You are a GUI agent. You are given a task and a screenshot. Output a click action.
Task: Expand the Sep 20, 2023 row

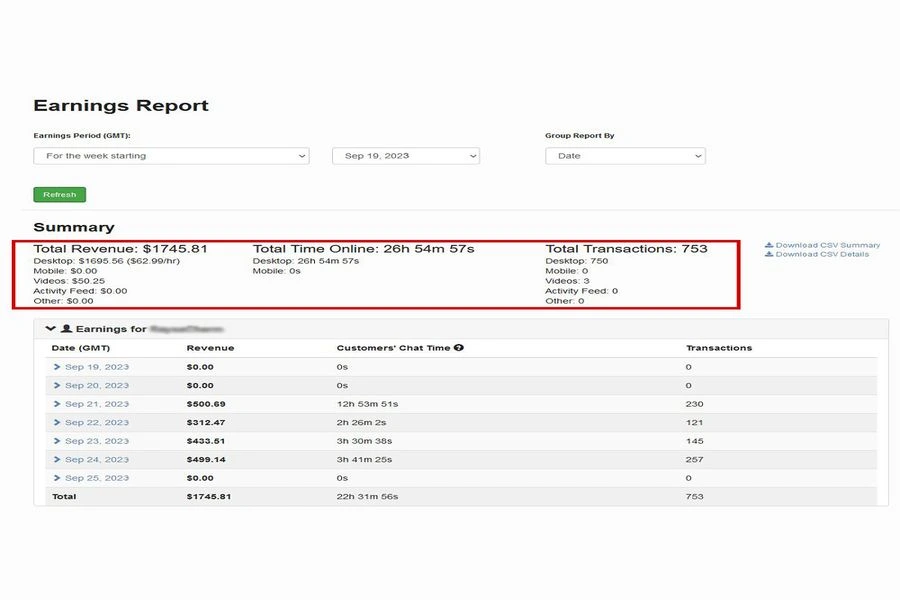click(x=57, y=386)
